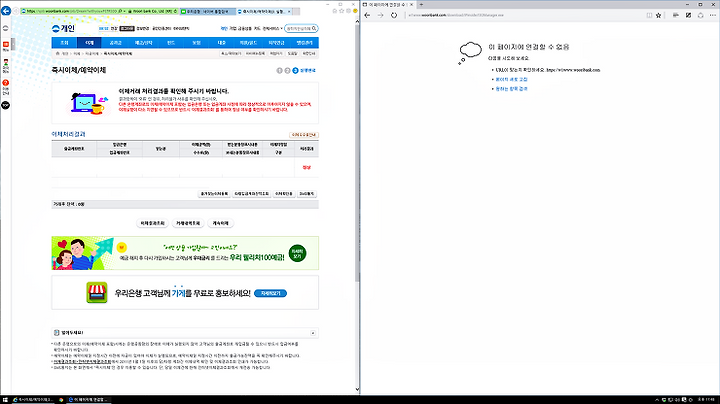The image size is (720, 404).
Task: Click the breadcrumb home icon
Action: 57,54
